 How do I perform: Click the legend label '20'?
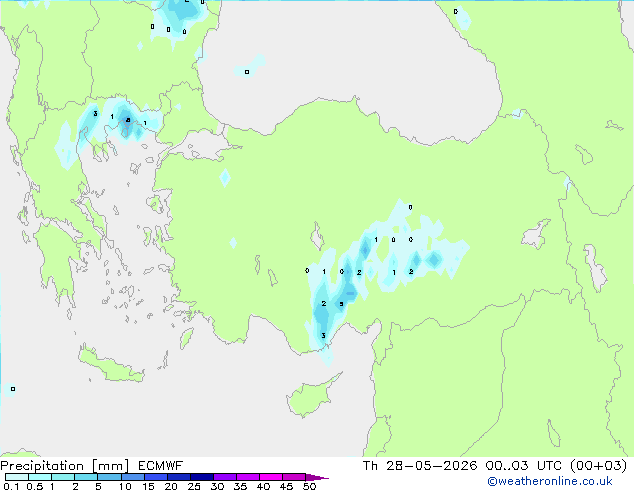click(x=171, y=486)
